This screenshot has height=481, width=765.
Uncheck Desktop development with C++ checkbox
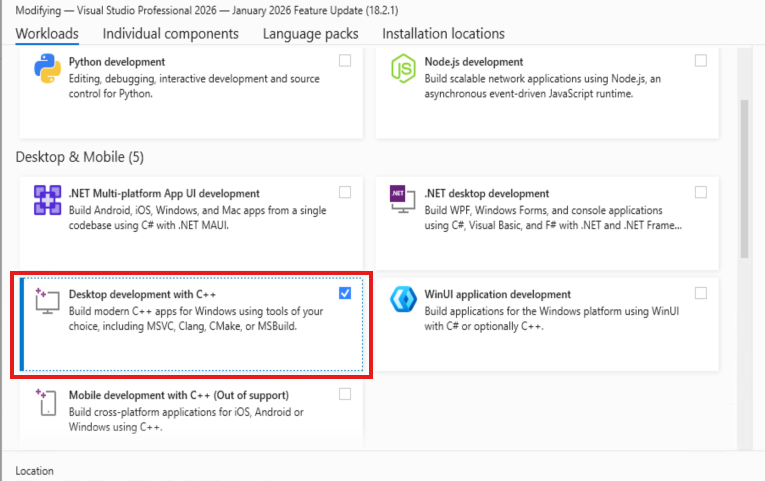point(345,293)
